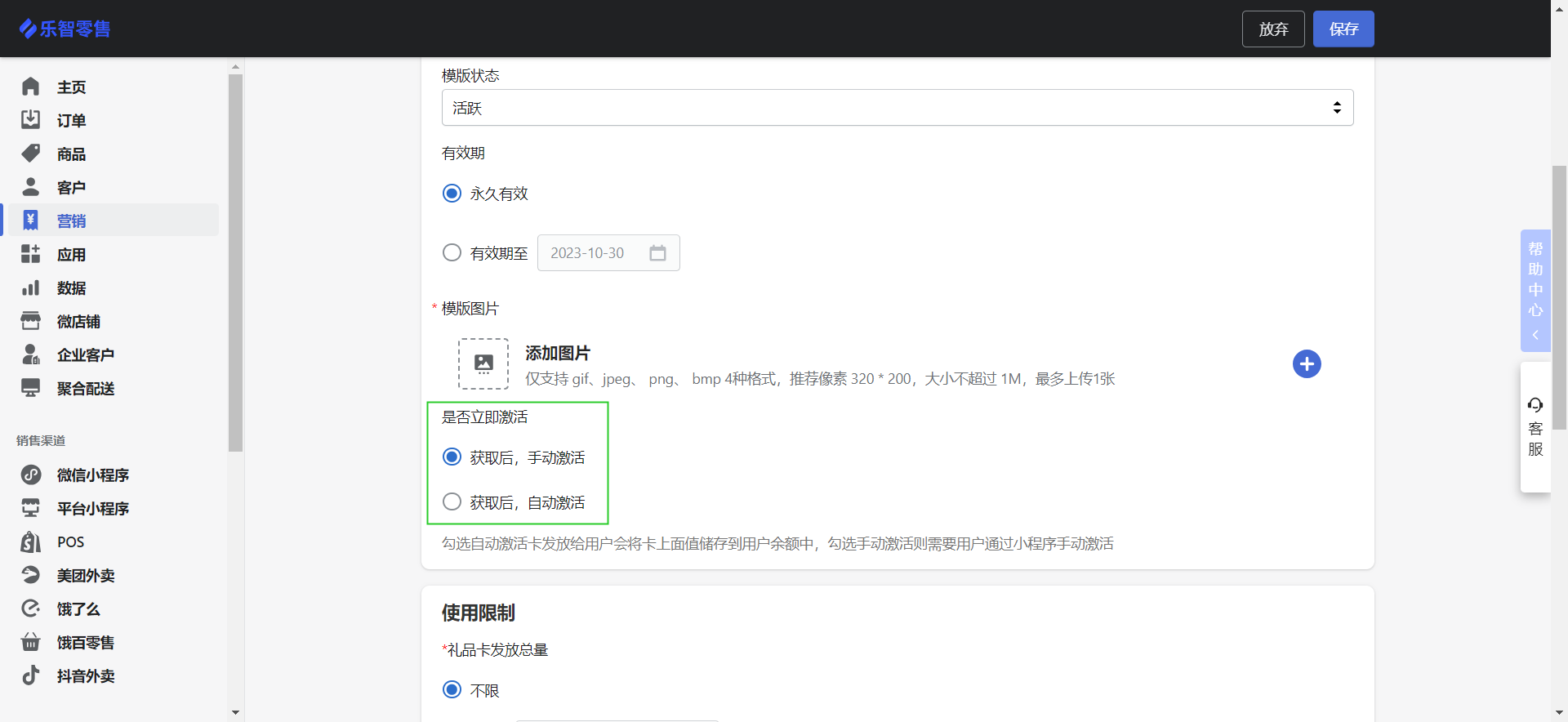The image size is (1568, 722).
Task: Click the sidebar scrollbar thumb
Action: 236,263
